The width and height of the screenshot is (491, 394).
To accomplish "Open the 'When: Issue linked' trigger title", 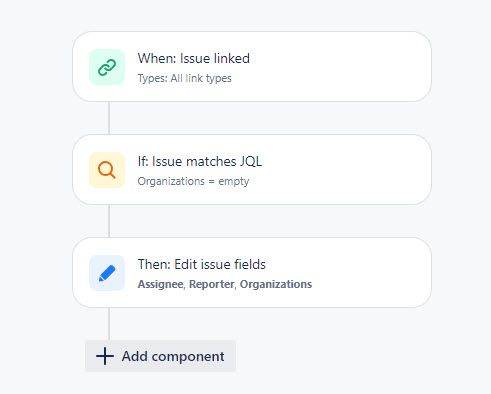I will [x=194, y=58].
